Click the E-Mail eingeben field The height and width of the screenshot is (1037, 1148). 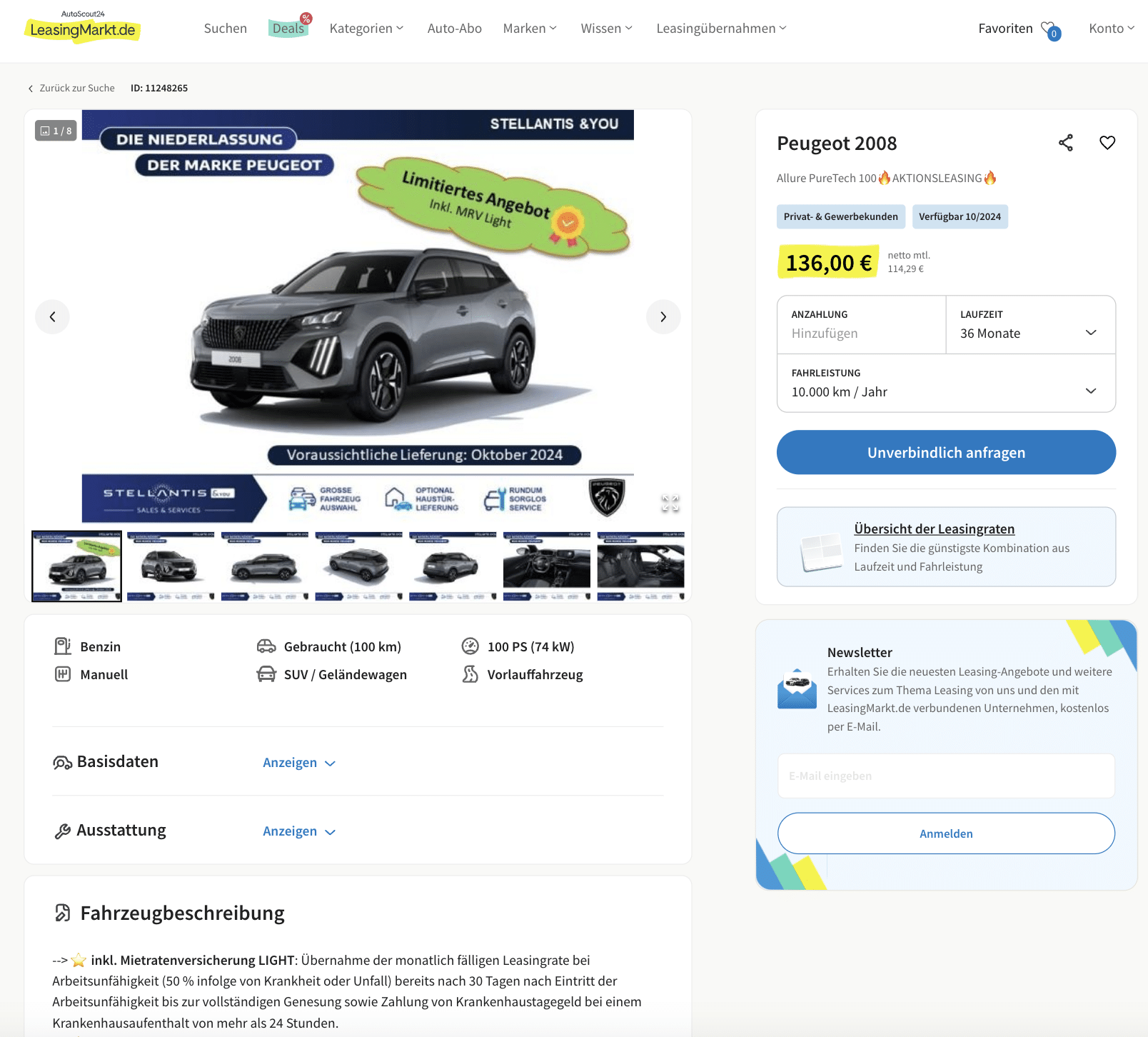(946, 776)
